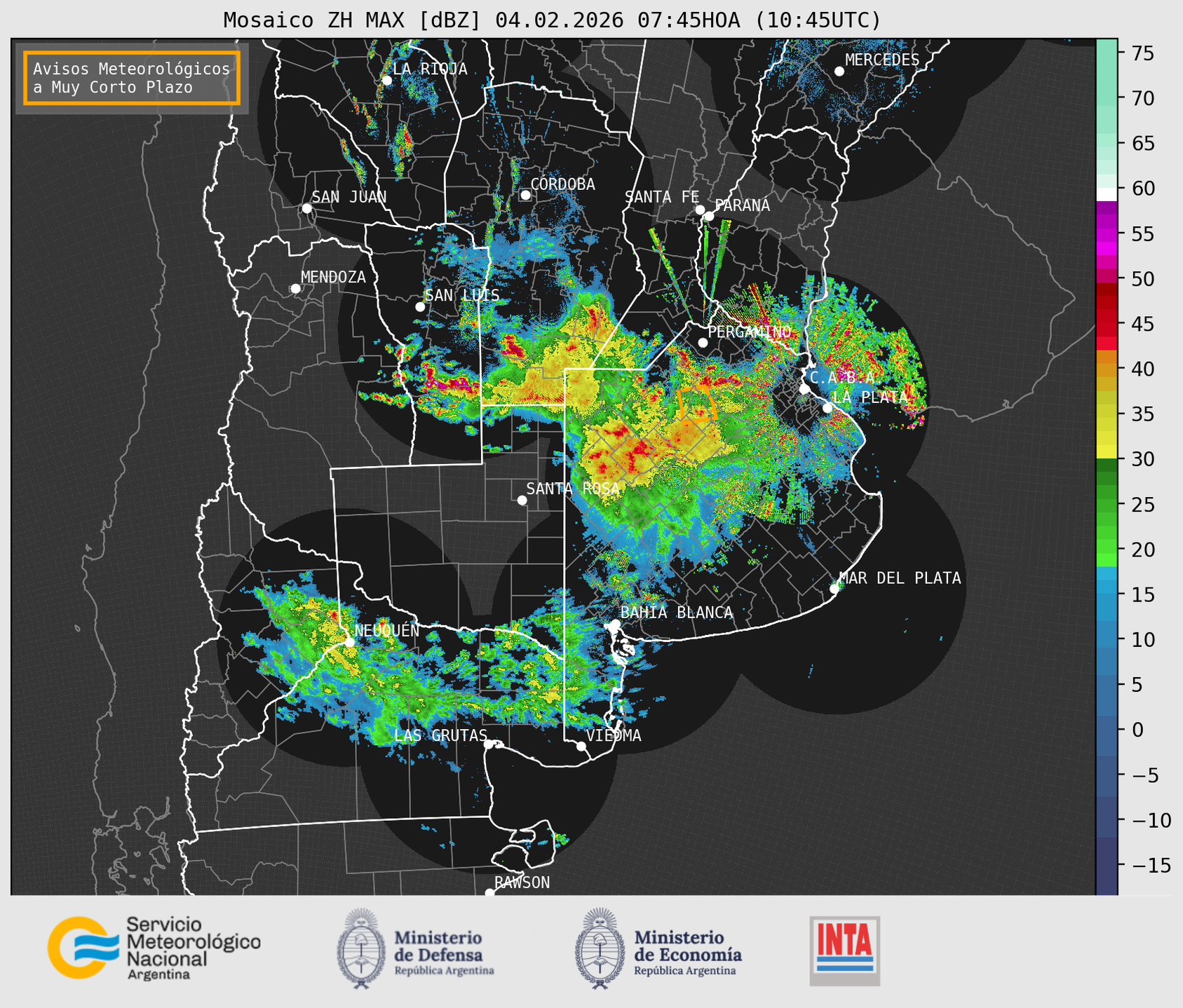Click the orange warning polygon near Pergamino
This screenshot has width=1183, height=1008.
click(695, 404)
